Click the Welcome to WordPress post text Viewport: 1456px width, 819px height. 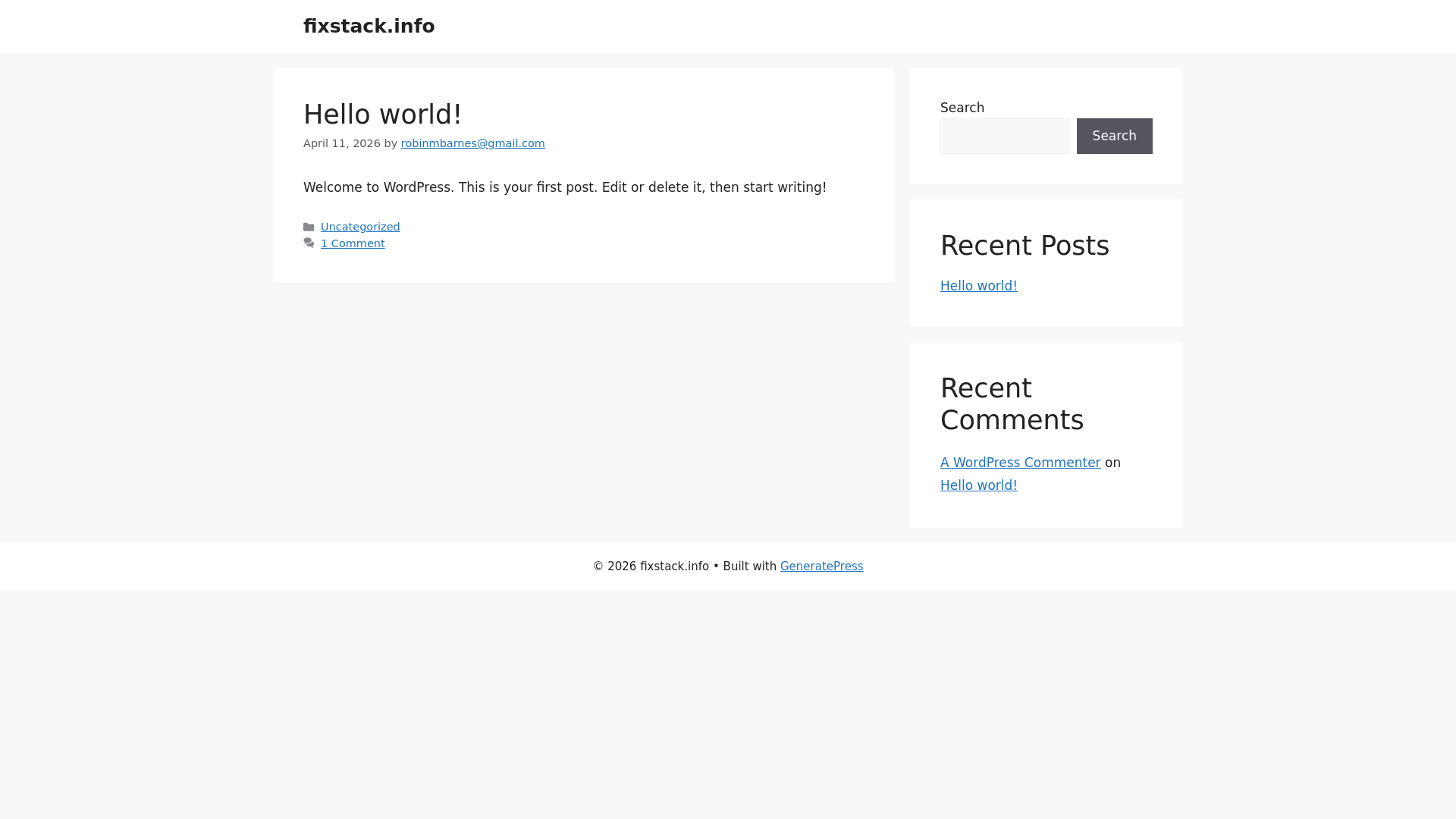565,187
